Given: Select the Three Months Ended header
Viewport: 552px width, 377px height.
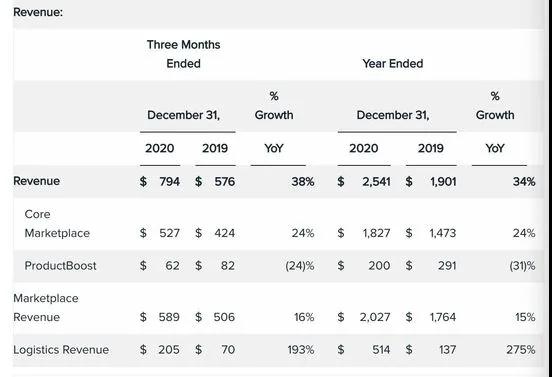Looking at the screenshot, I should [183, 54].
